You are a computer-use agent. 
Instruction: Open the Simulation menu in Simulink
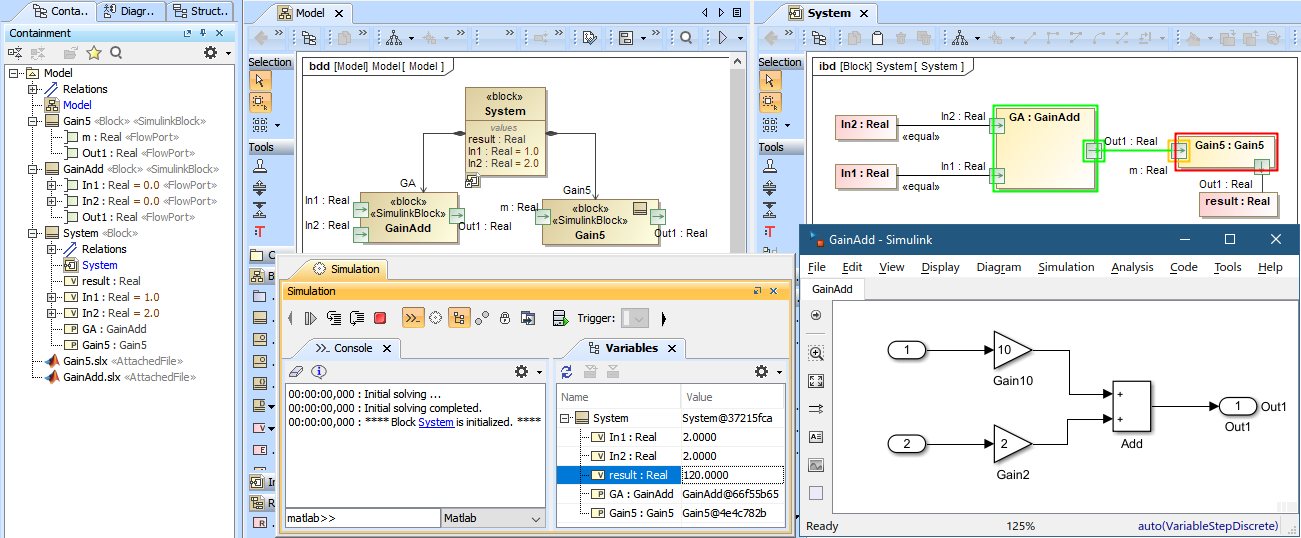click(x=1065, y=267)
